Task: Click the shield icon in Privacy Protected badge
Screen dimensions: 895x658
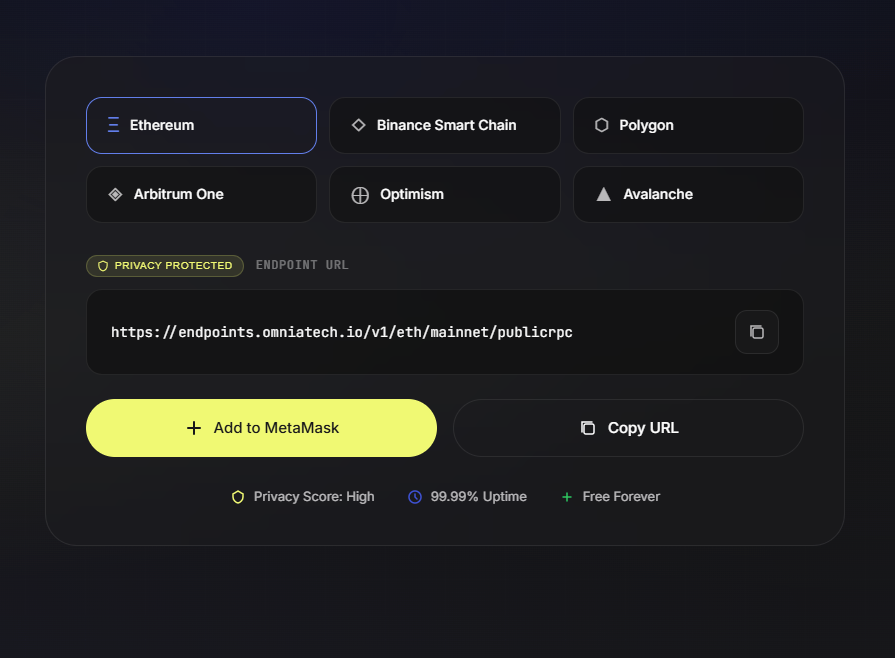Action: pos(103,266)
